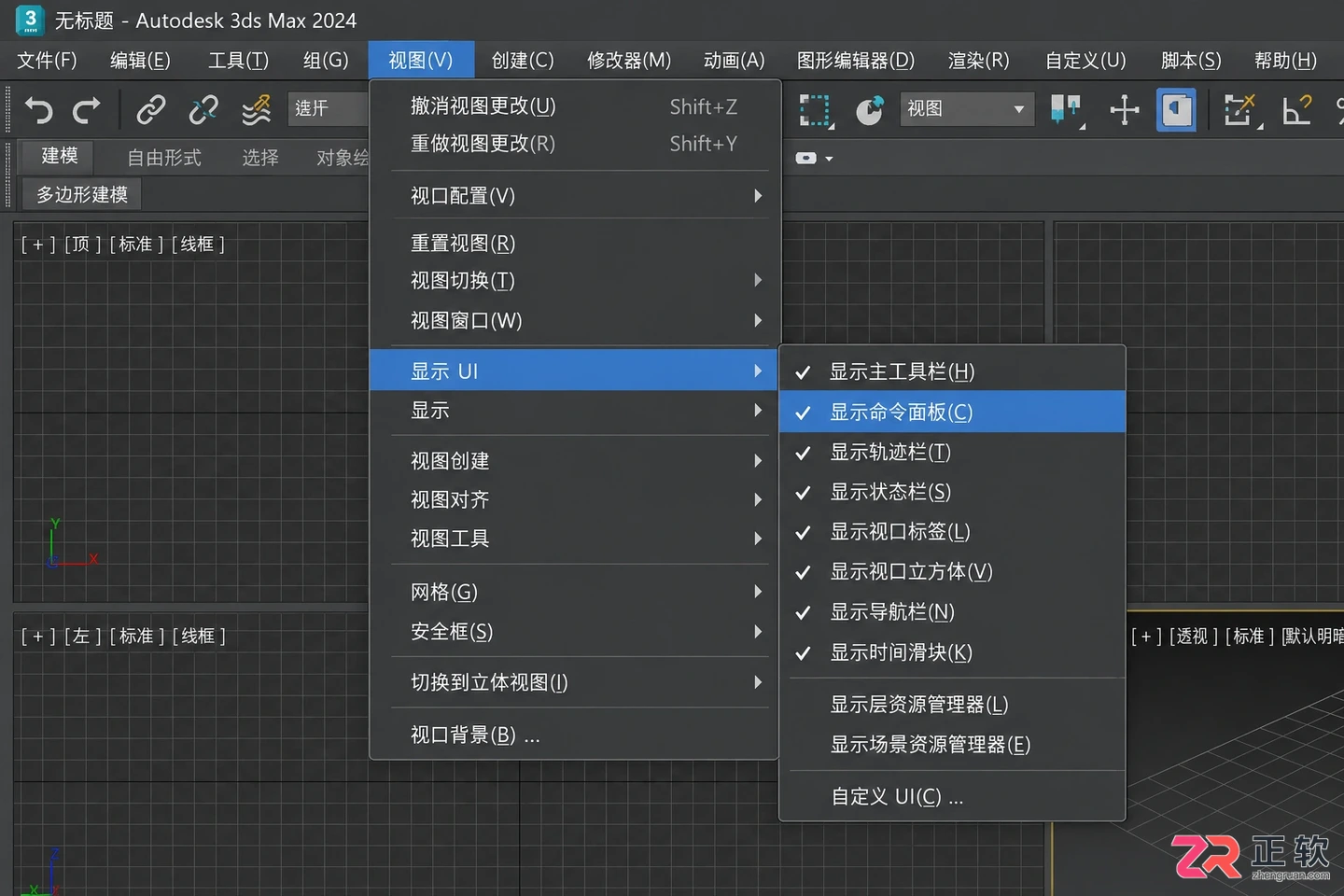Switch to the 自由形式 ribbon tab
Image resolution: width=1344 pixels, height=896 pixels.
[x=164, y=158]
